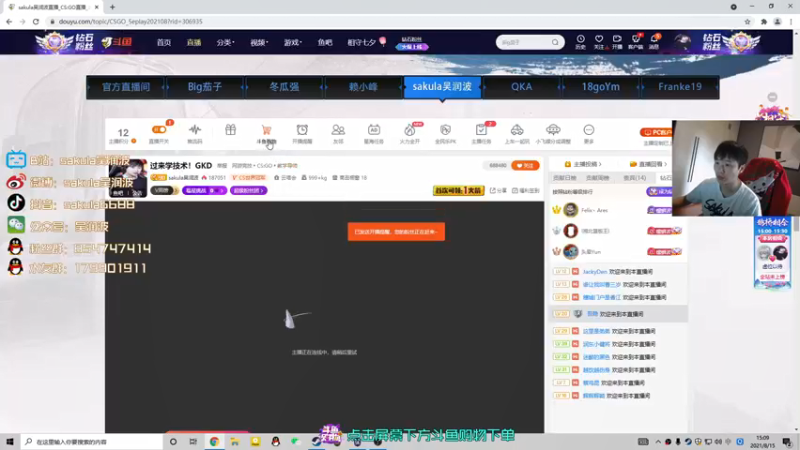Switch to the 官方直播间 room tab

tap(126, 87)
